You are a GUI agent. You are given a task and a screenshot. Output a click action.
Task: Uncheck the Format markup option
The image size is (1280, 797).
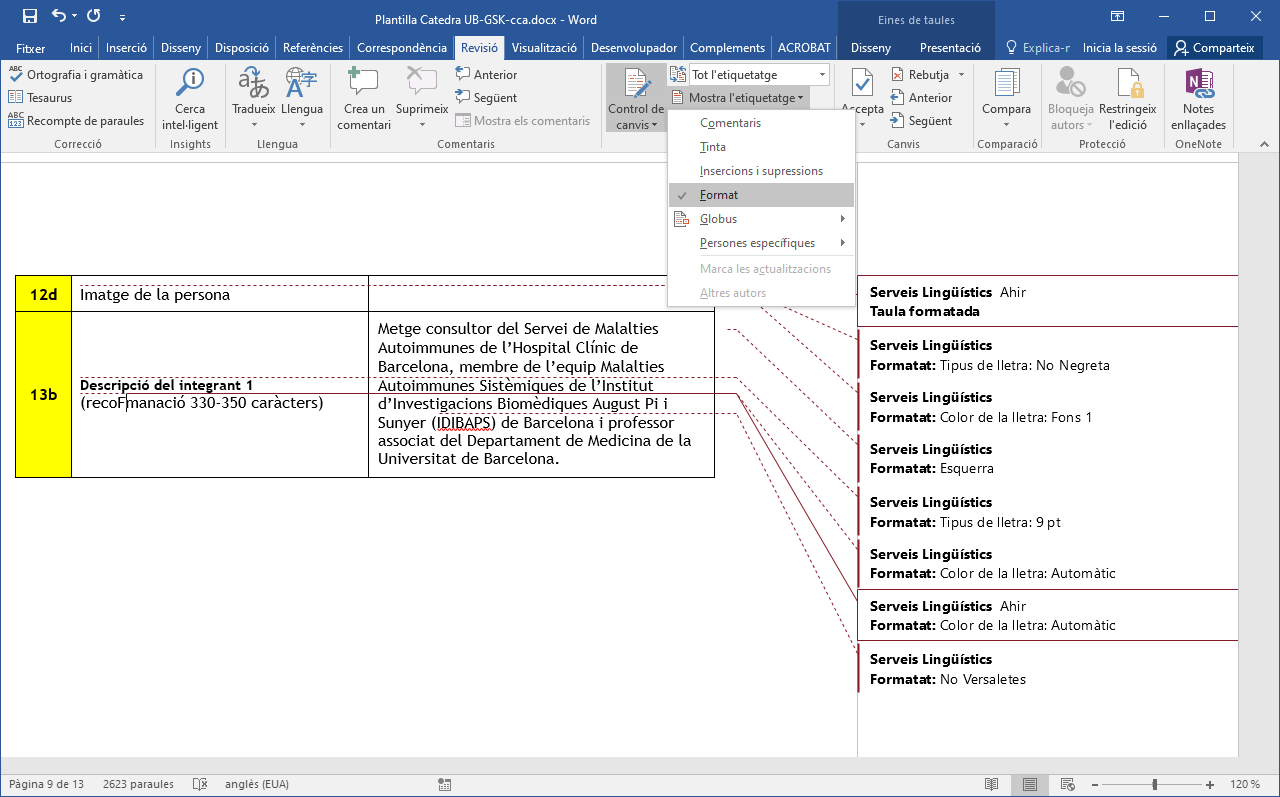(x=719, y=195)
